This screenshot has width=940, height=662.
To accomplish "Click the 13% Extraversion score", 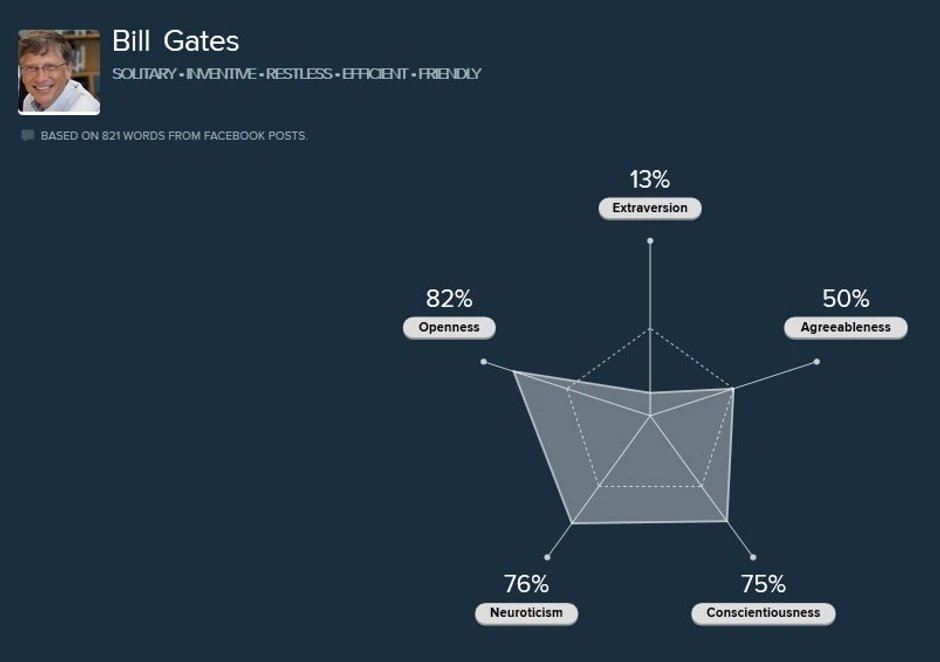I will pos(650,179).
